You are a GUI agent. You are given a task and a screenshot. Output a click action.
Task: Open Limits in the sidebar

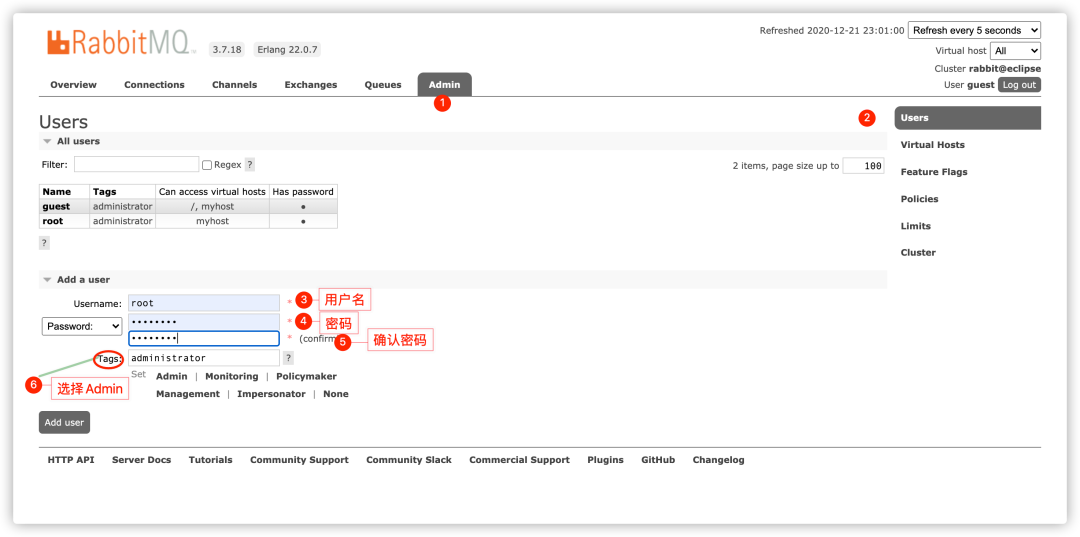(x=915, y=226)
